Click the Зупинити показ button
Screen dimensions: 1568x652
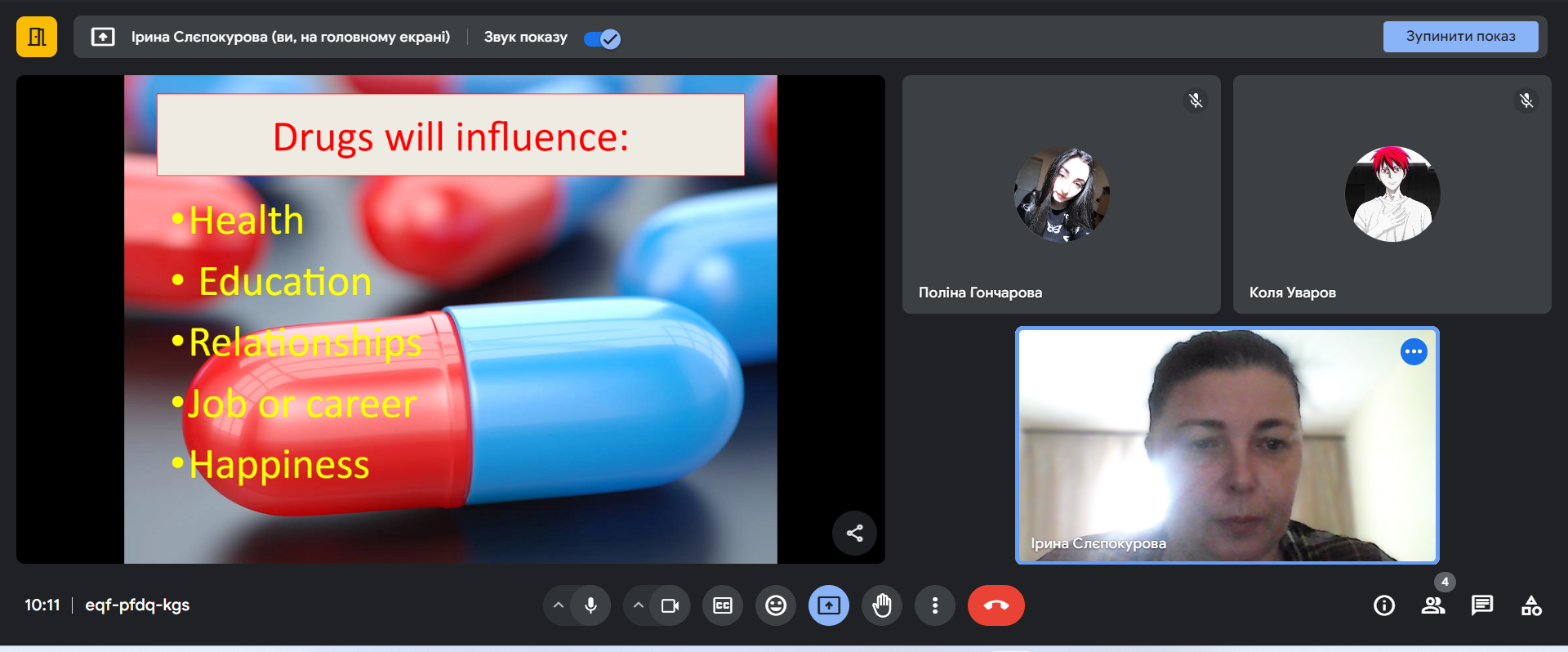[x=1459, y=37]
